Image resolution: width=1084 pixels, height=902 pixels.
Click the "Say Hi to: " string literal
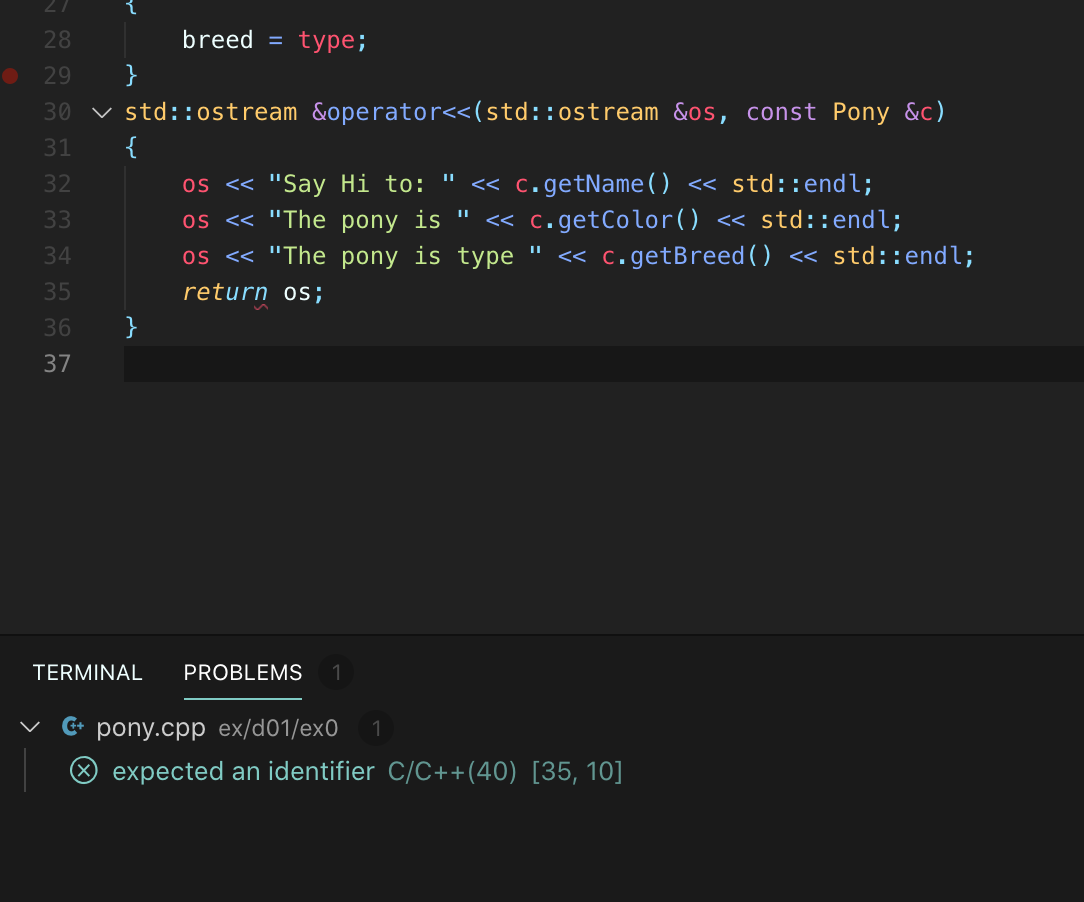[362, 184]
